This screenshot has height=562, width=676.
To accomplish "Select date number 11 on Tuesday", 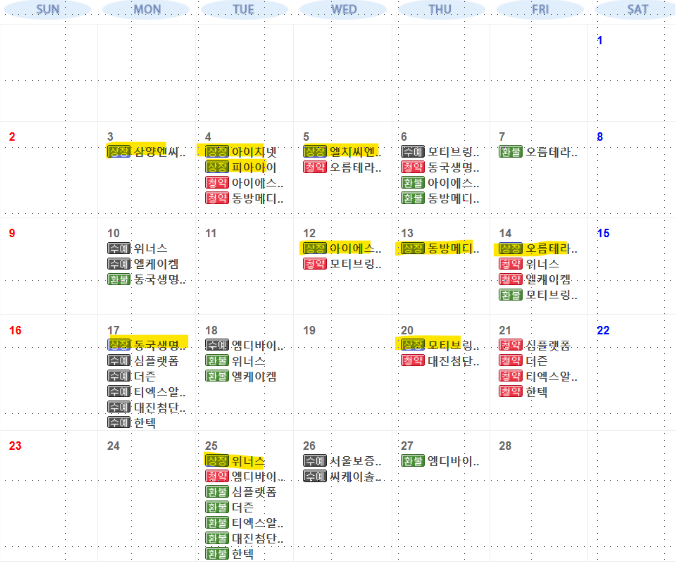I will [210, 234].
